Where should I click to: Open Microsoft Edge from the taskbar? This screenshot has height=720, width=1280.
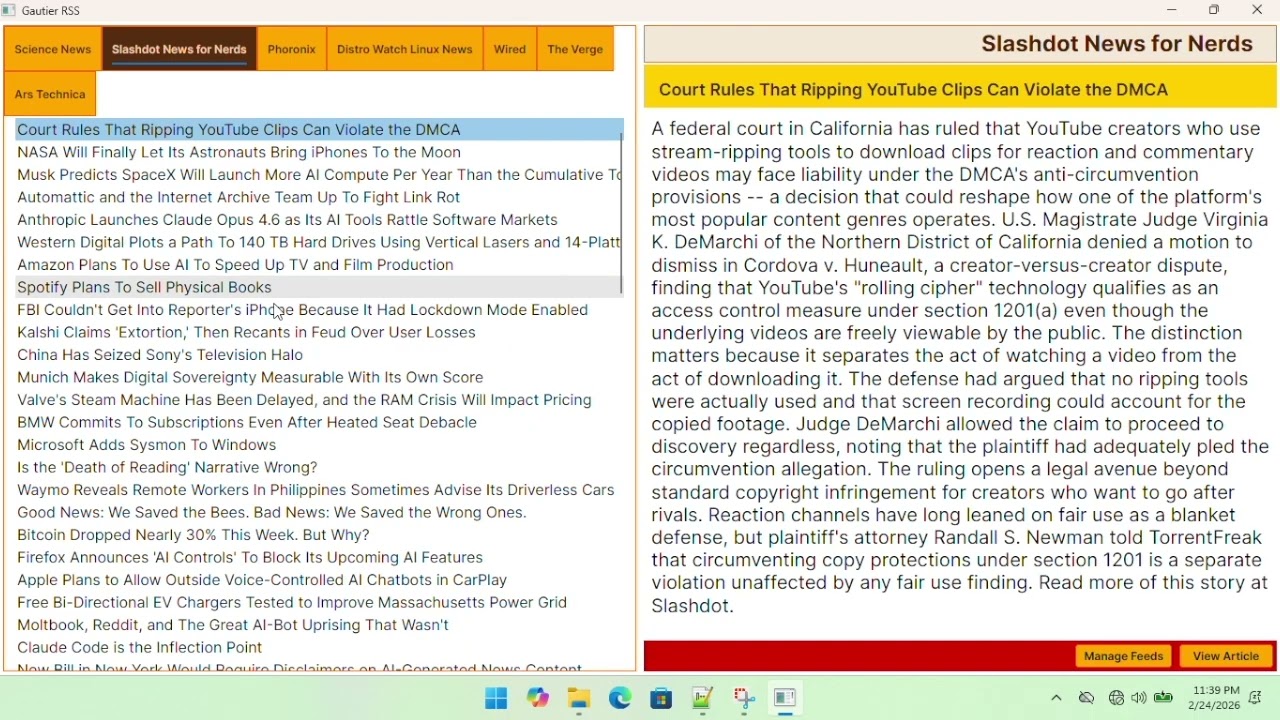[621, 699]
